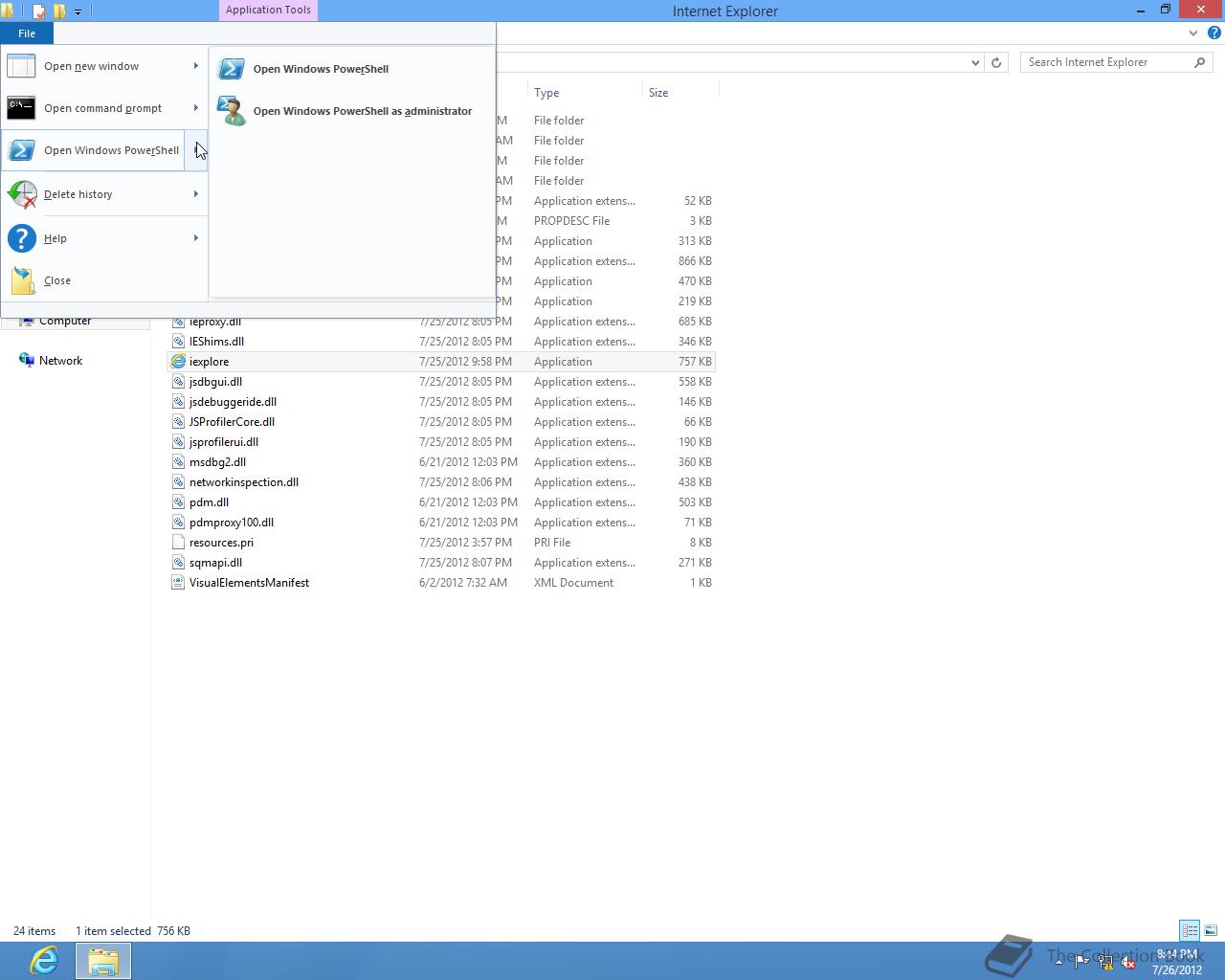Image resolution: width=1225 pixels, height=980 pixels.
Task: Expand Help submenu arrow
Action: 195,238
